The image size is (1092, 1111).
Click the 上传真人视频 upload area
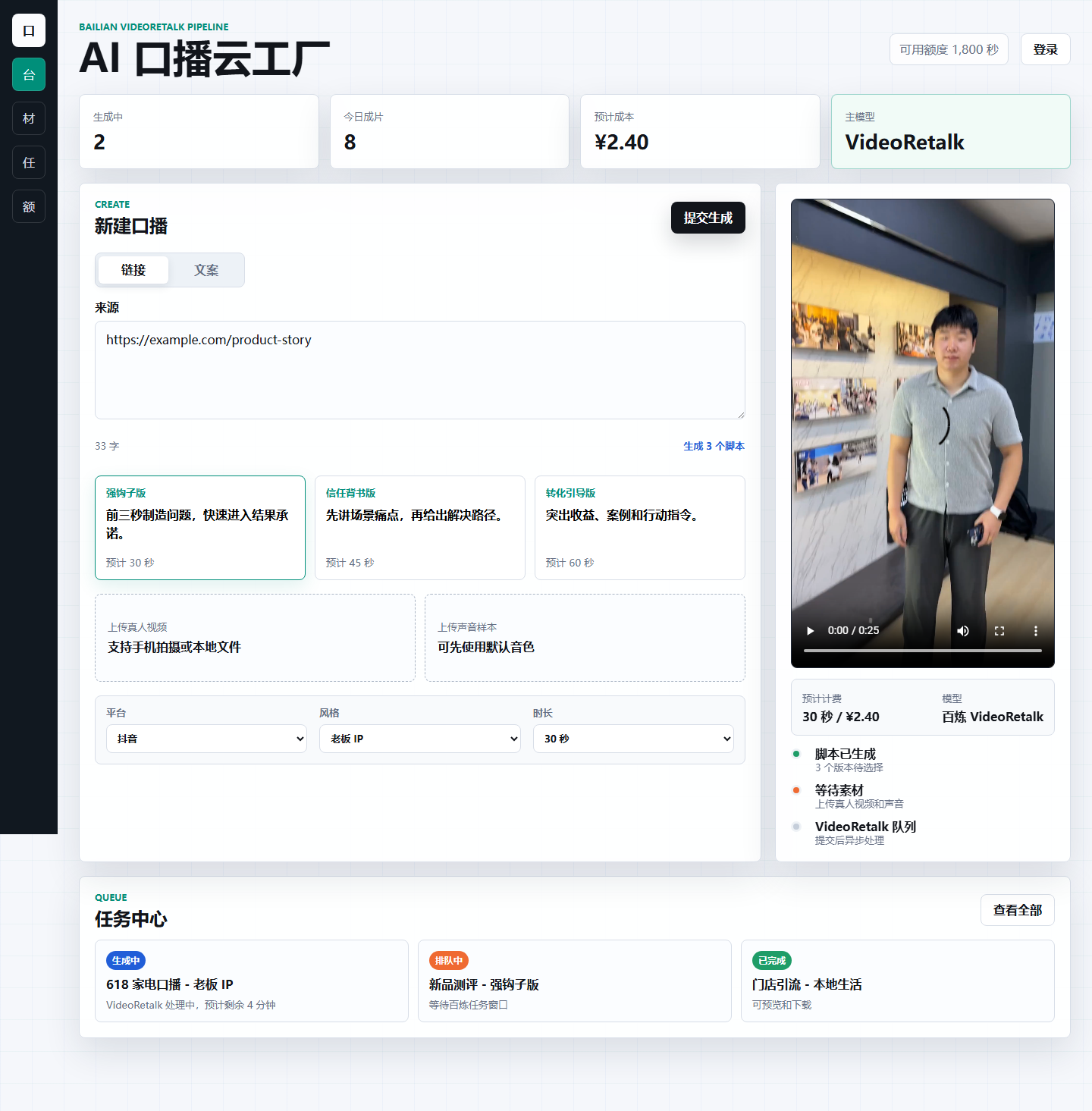point(255,638)
